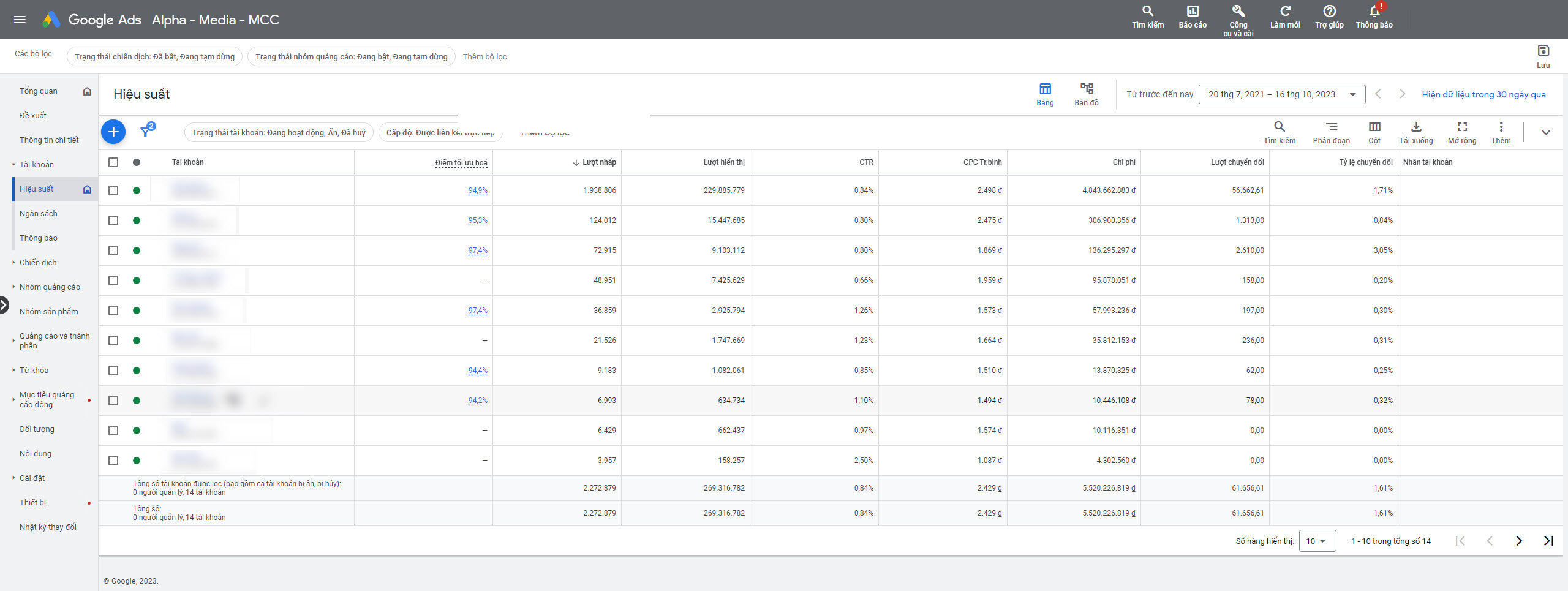Open the date range dropdown
The height and width of the screenshot is (591, 1568).
coord(1281,94)
